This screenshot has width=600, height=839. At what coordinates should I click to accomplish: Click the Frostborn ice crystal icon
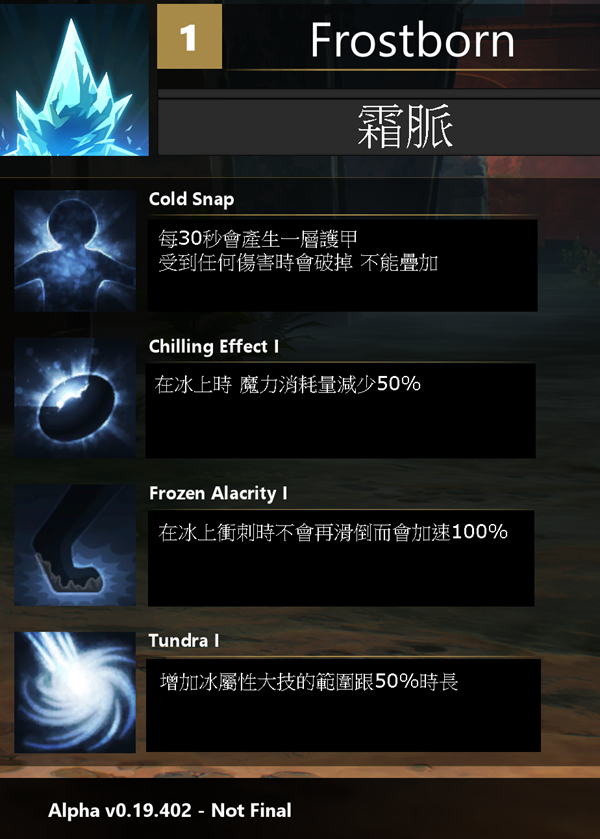pos(74,80)
